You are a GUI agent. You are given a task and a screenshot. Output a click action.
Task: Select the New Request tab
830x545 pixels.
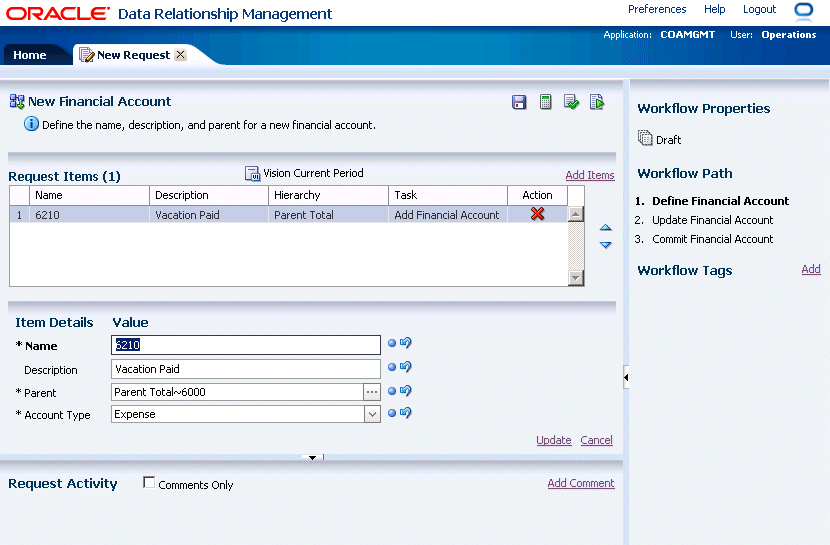pyautogui.click(x=133, y=55)
